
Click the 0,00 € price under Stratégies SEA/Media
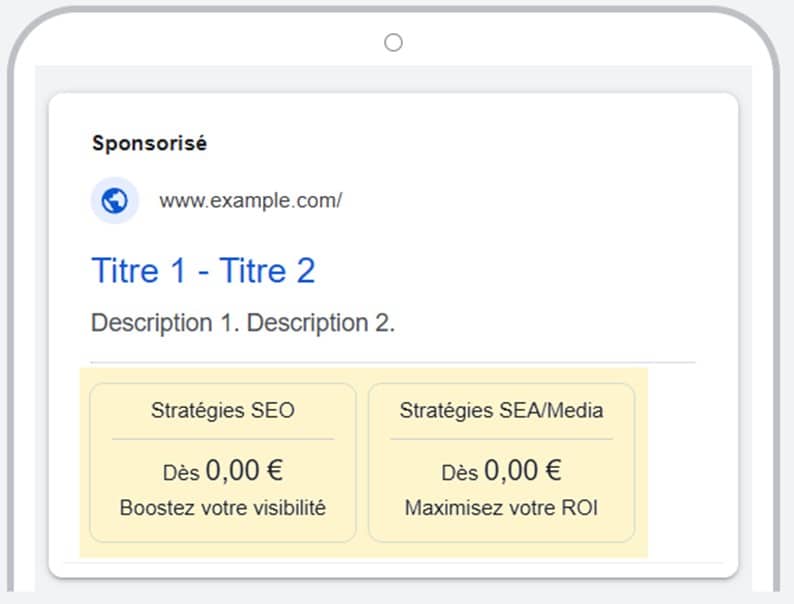pos(523,470)
